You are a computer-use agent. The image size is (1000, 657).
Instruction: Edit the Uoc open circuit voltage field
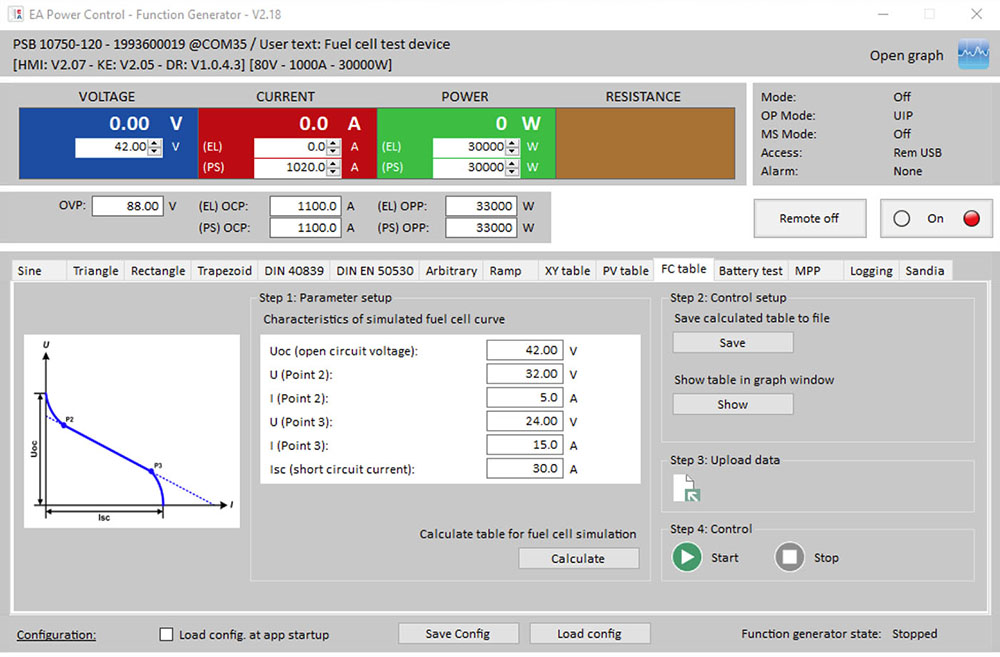pos(524,350)
